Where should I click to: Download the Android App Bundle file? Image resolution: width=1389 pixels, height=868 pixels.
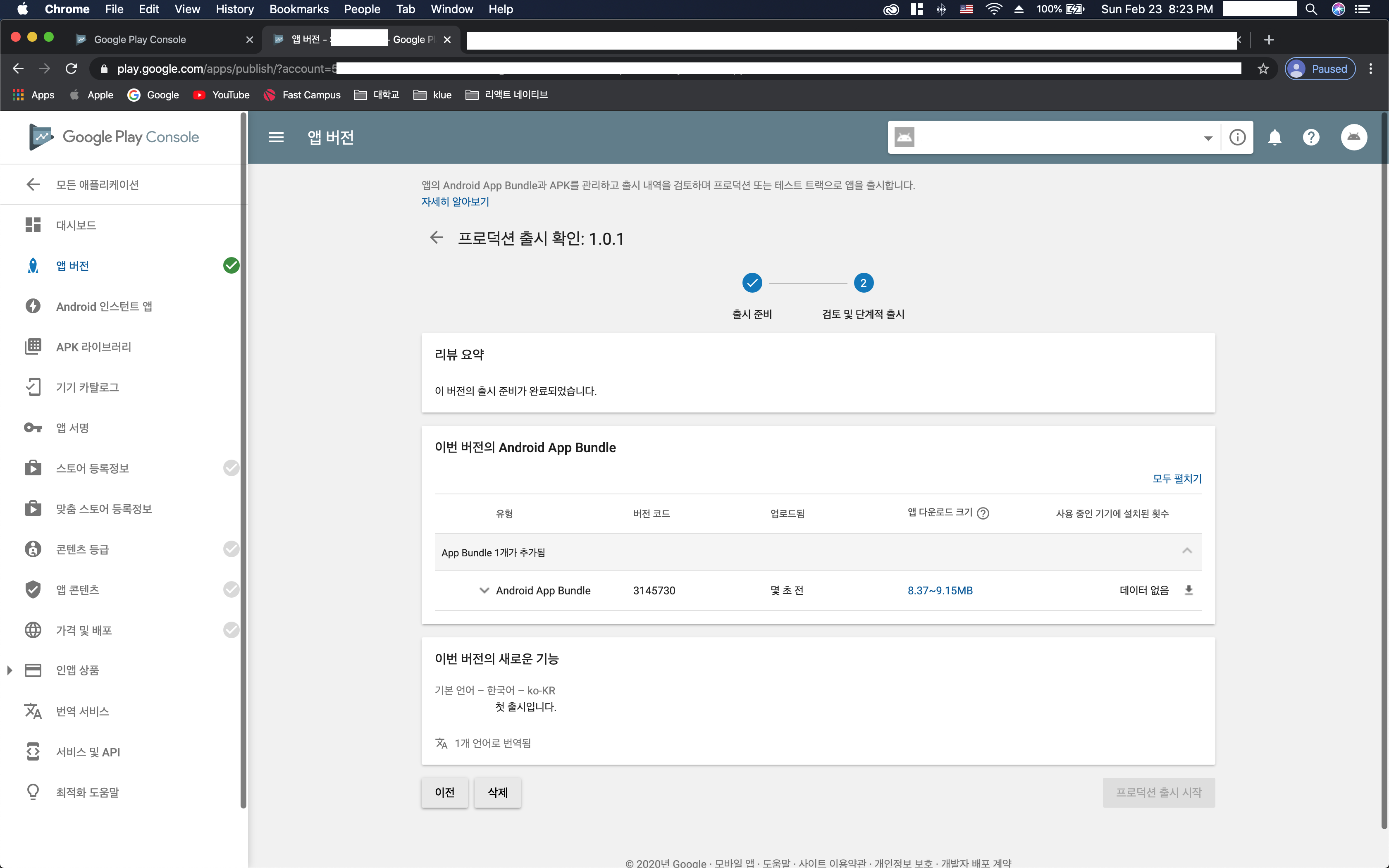pos(1189,590)
